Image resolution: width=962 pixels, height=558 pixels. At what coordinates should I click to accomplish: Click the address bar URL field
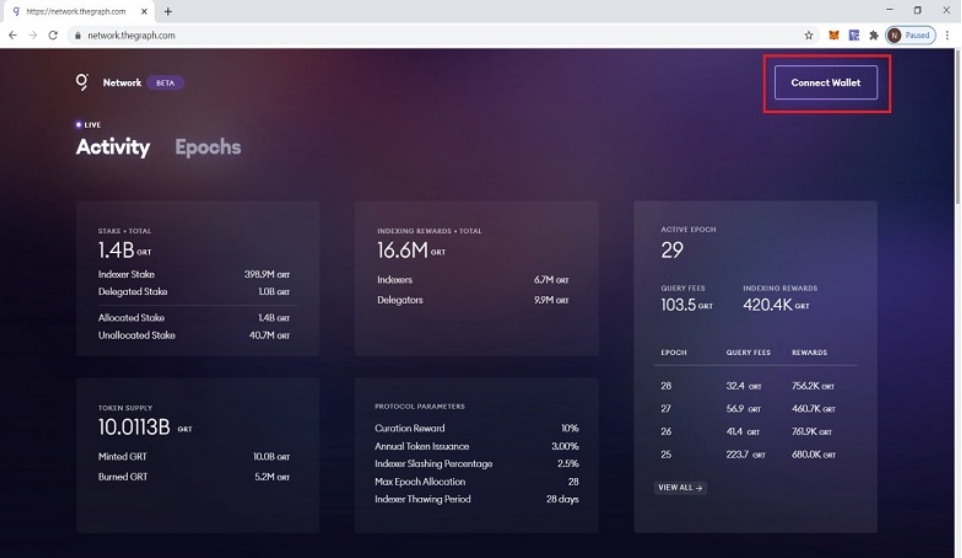[436, 36]
